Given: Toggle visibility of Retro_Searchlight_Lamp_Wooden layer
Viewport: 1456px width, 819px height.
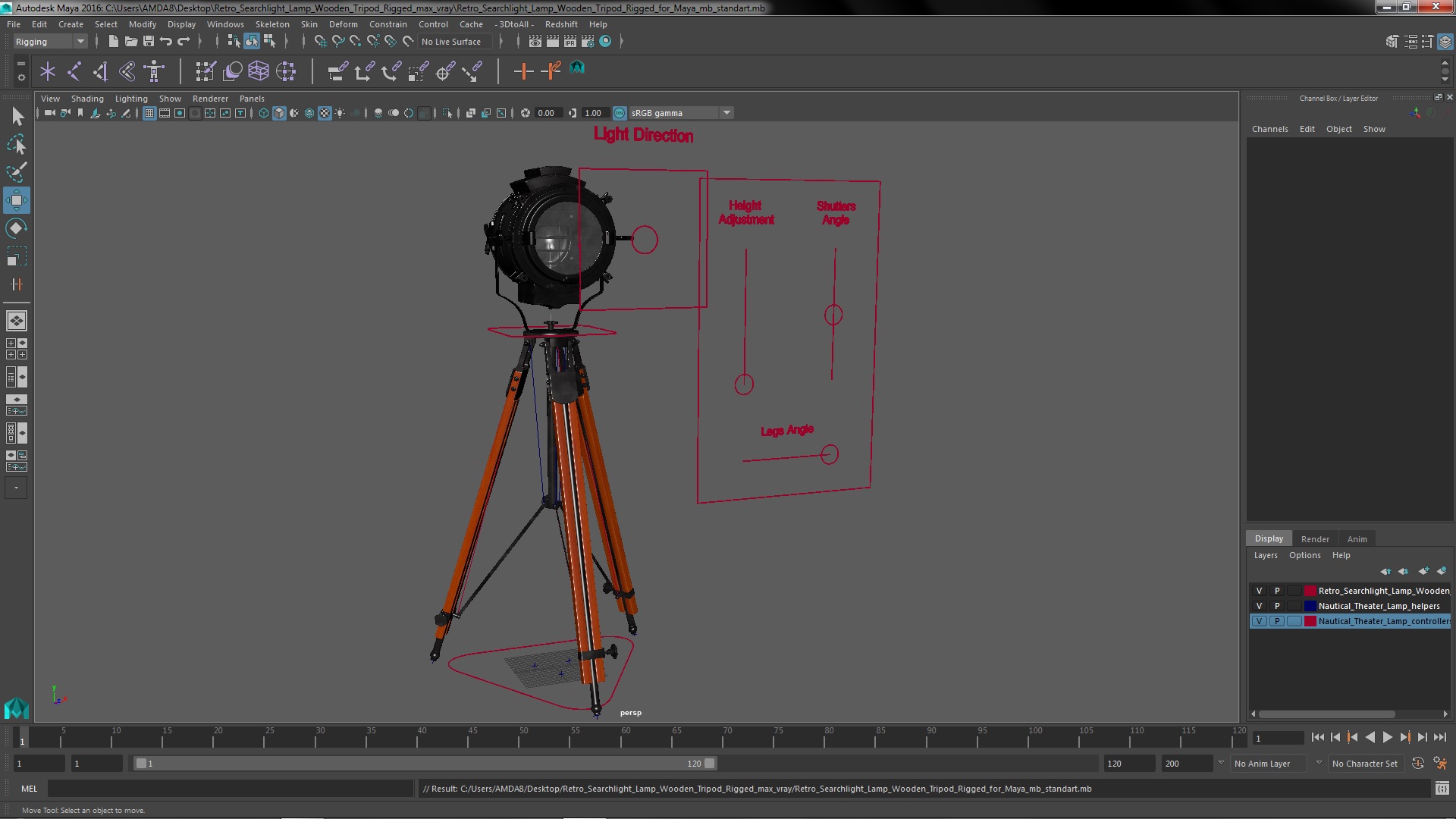Looking at the screenshot, I should tap(1259, 590).
